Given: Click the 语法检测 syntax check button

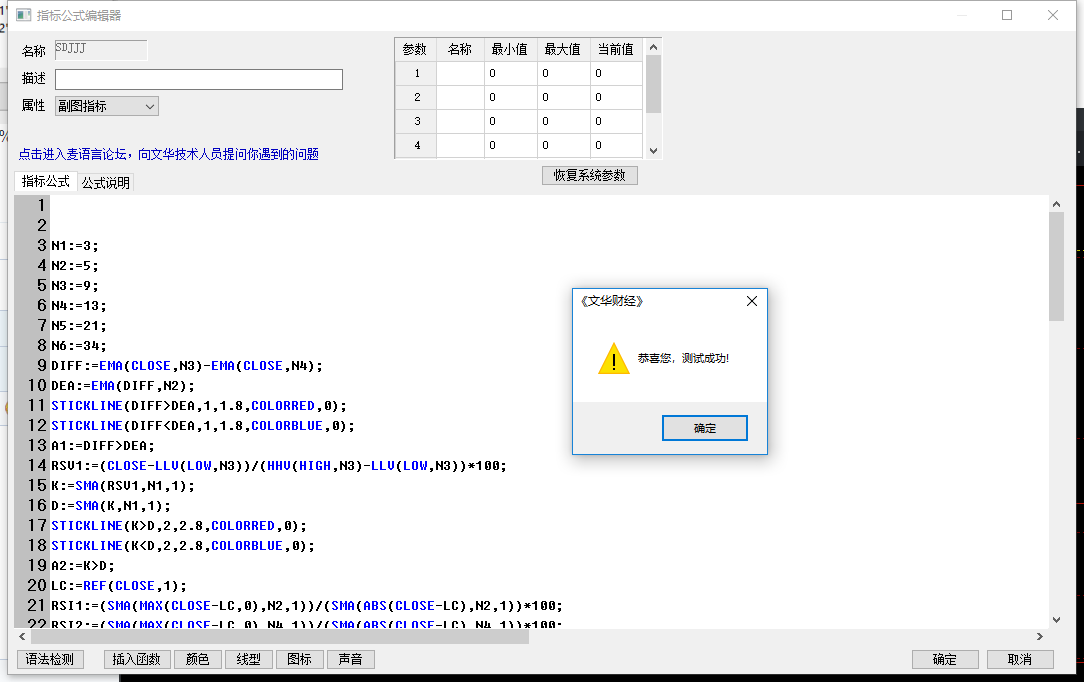Looking at the screenshot, I should [50, 659].
